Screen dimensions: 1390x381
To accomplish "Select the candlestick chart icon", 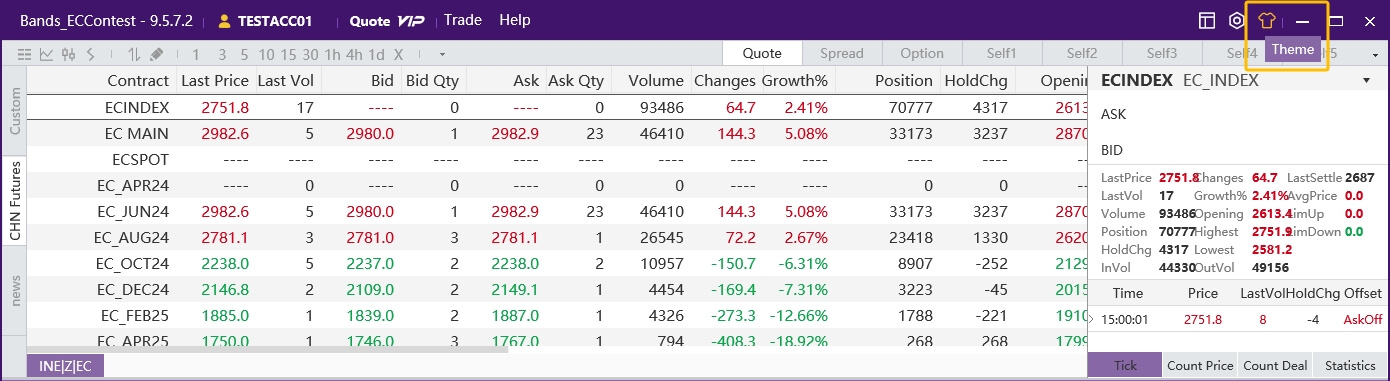I will 68,54.
